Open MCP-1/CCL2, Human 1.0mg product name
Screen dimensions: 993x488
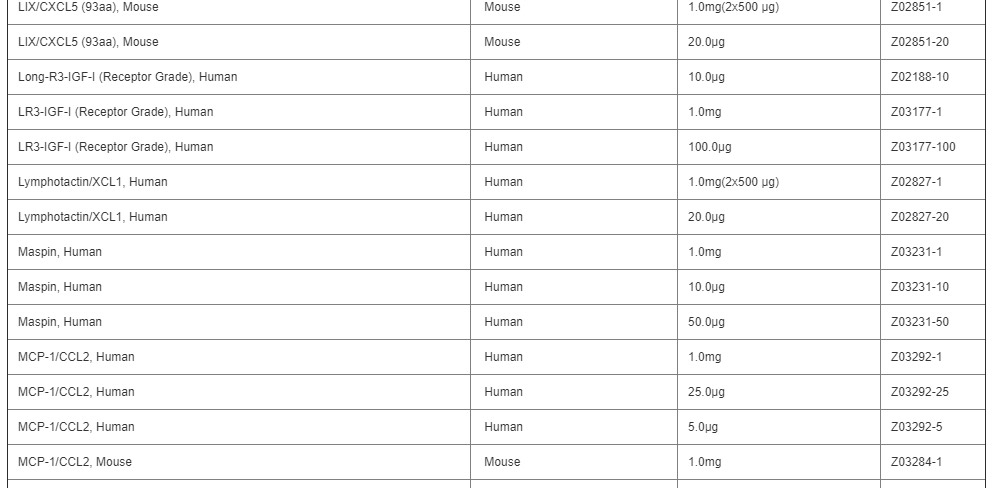tap(76, 357)
